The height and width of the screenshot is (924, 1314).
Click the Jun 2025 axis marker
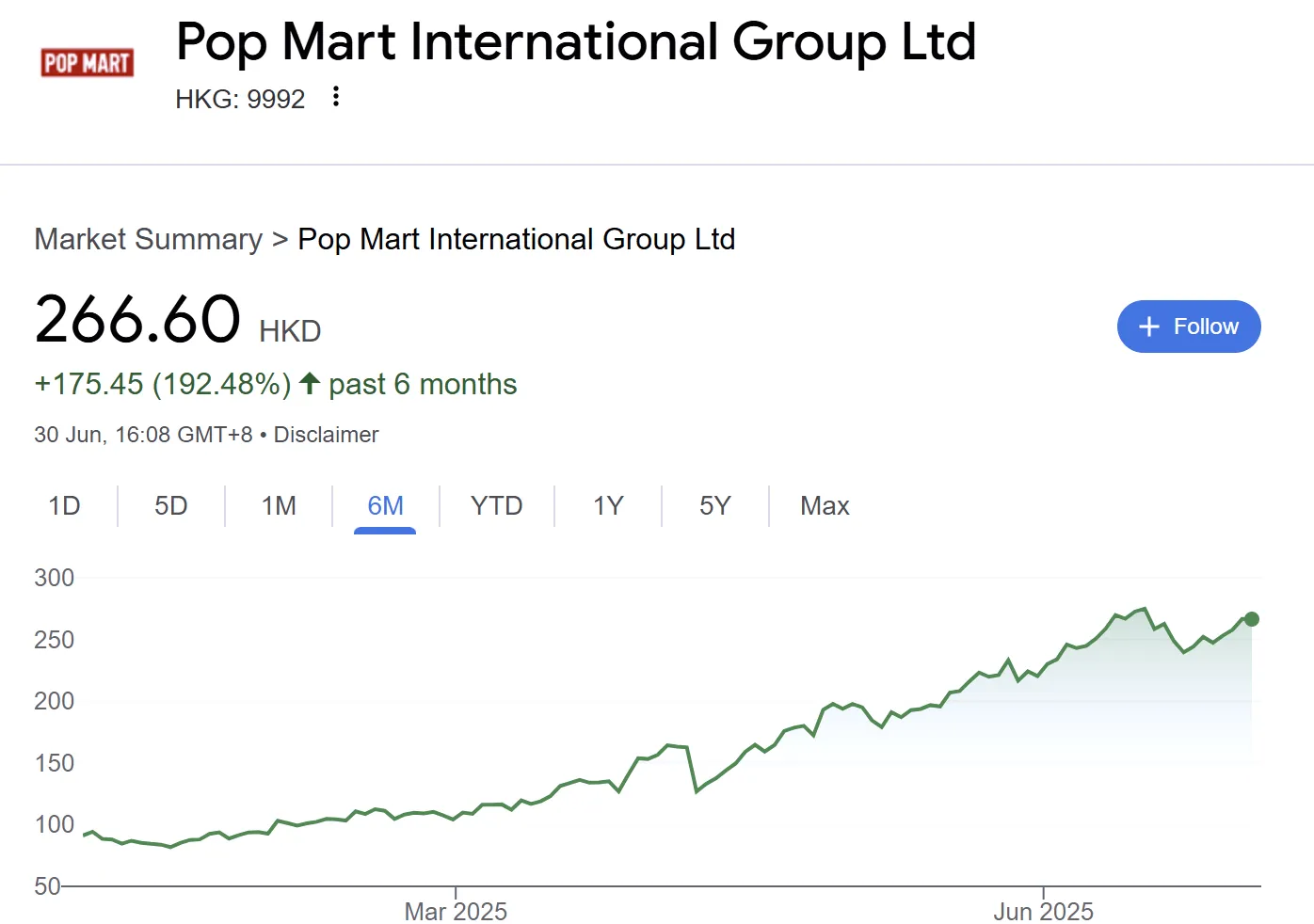(1043, 911)
